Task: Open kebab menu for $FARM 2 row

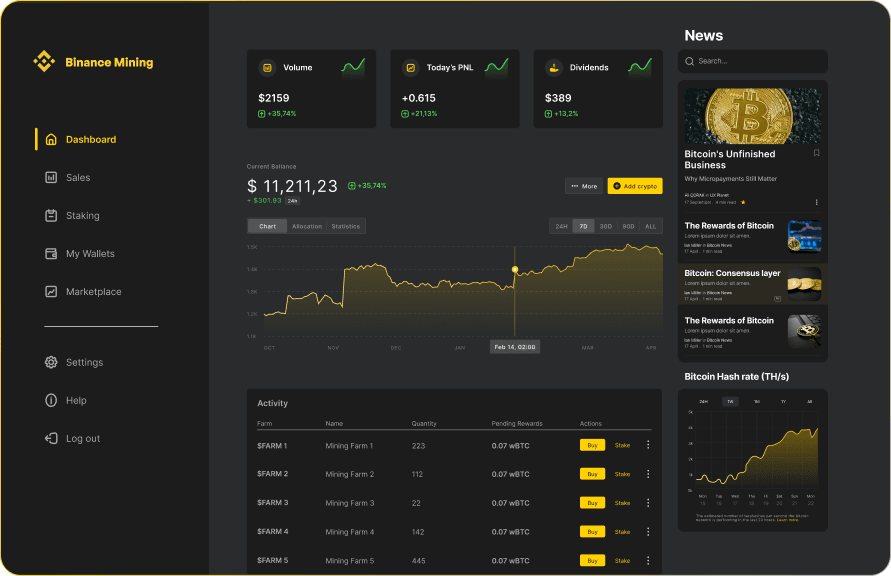Action: (x=648, y=474)
